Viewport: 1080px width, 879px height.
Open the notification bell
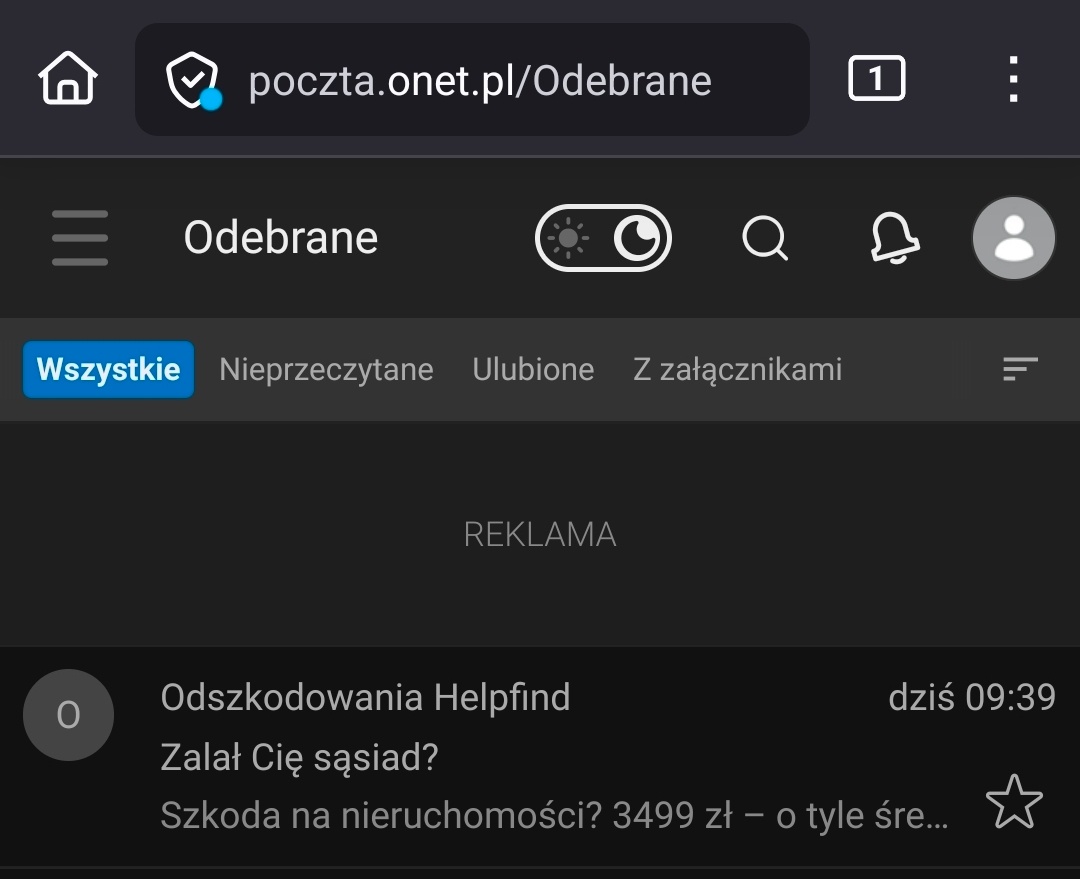click(x=893, y=238)
